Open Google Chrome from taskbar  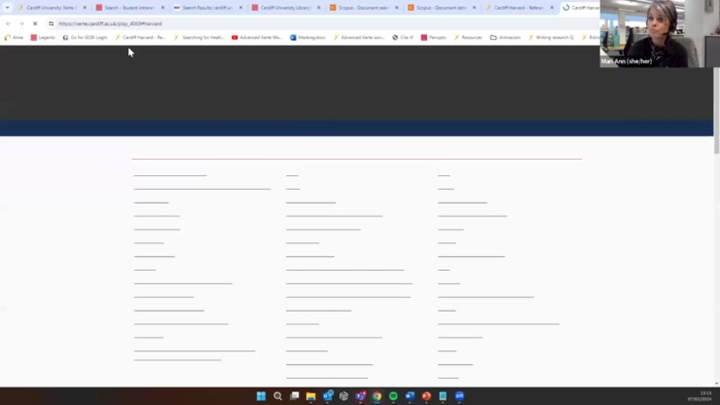pos(377,396)
